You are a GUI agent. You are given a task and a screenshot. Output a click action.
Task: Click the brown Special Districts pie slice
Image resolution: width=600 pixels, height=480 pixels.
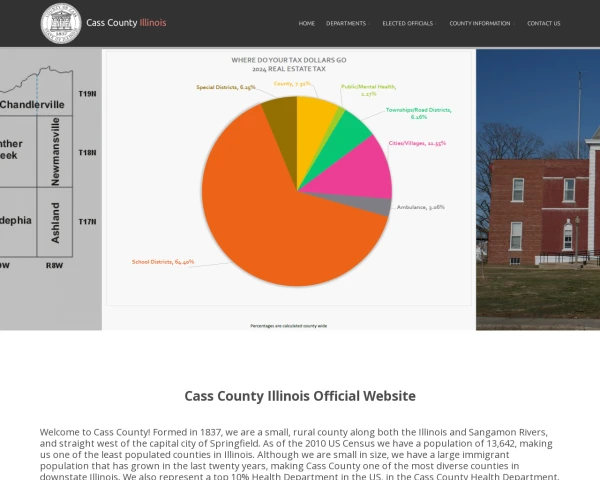pos(285,130)
